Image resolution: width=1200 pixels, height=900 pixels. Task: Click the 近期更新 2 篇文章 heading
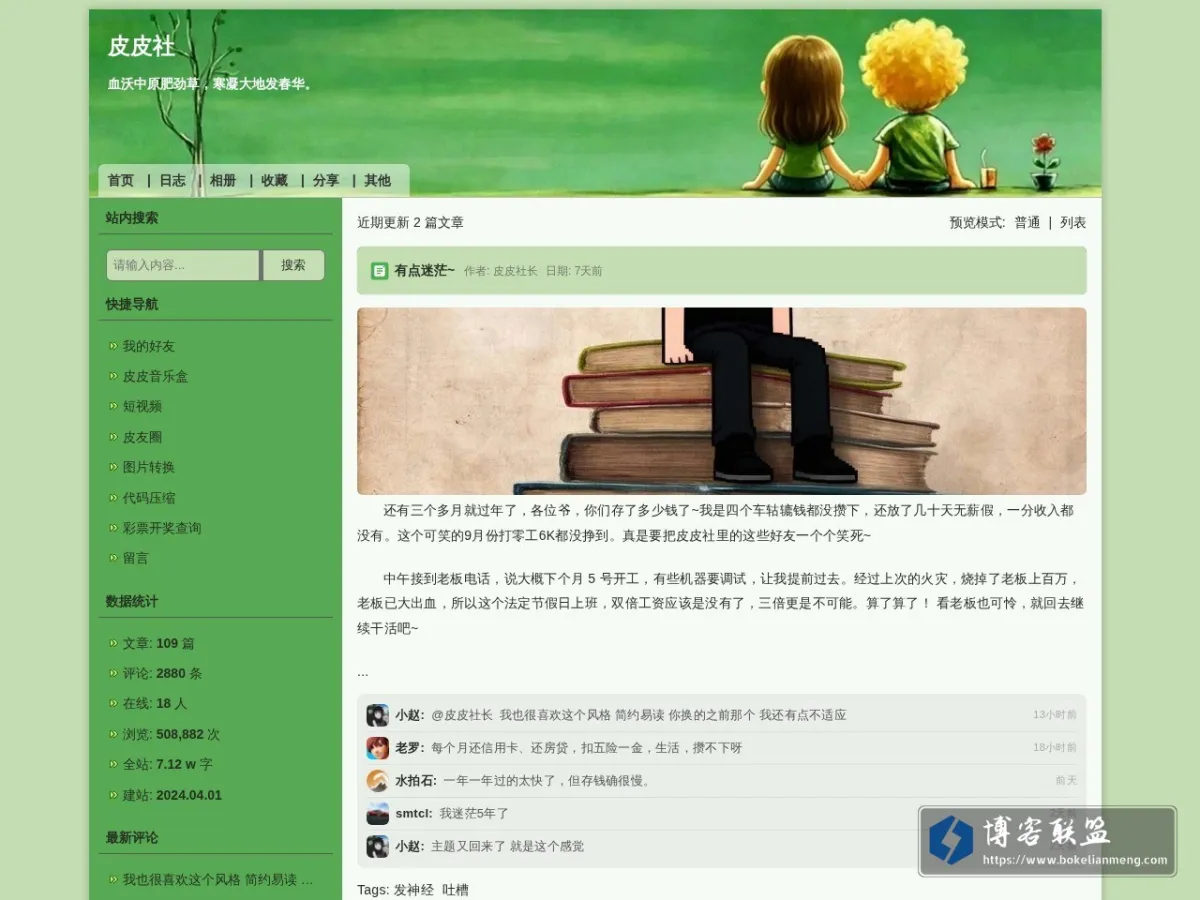pyautogui.click(x=410, y=222)
